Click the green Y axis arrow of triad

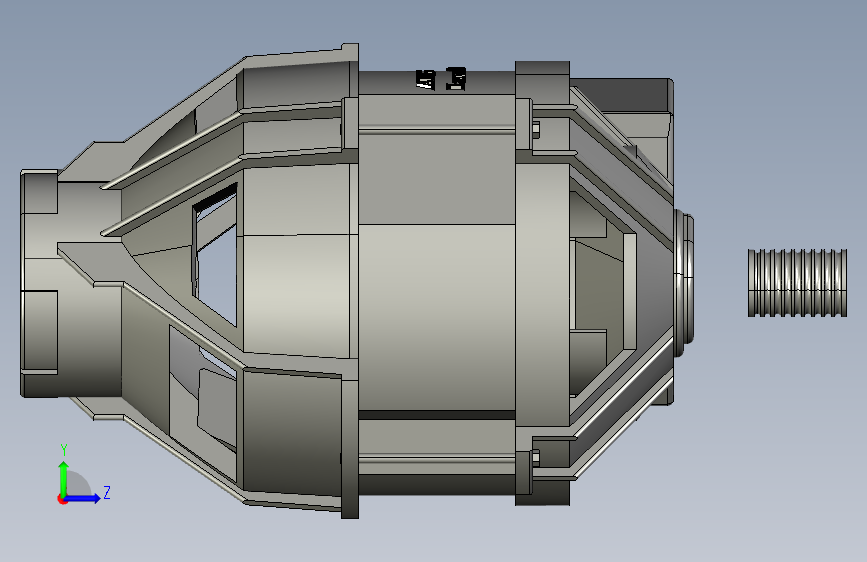(64, 478)
